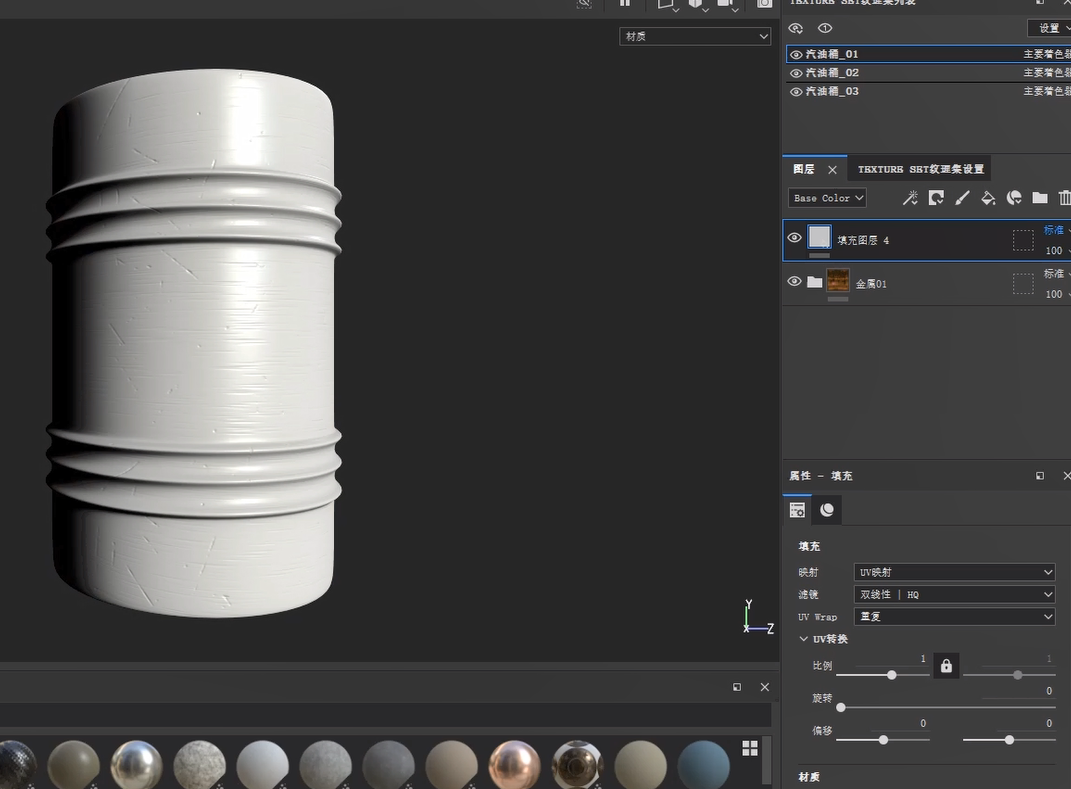Switch to grid view in the materials shelf
1071x789 pixels.
point(750,748)
